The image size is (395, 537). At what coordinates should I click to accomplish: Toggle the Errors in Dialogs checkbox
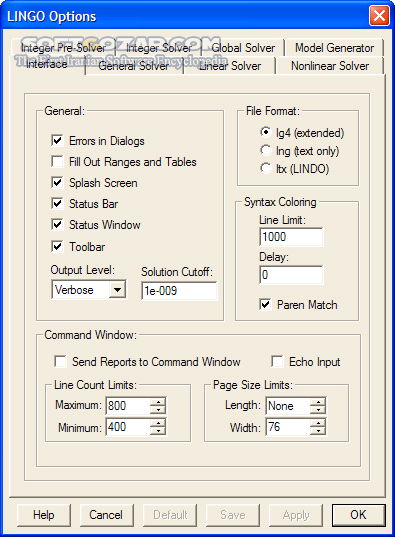(57, 140)
